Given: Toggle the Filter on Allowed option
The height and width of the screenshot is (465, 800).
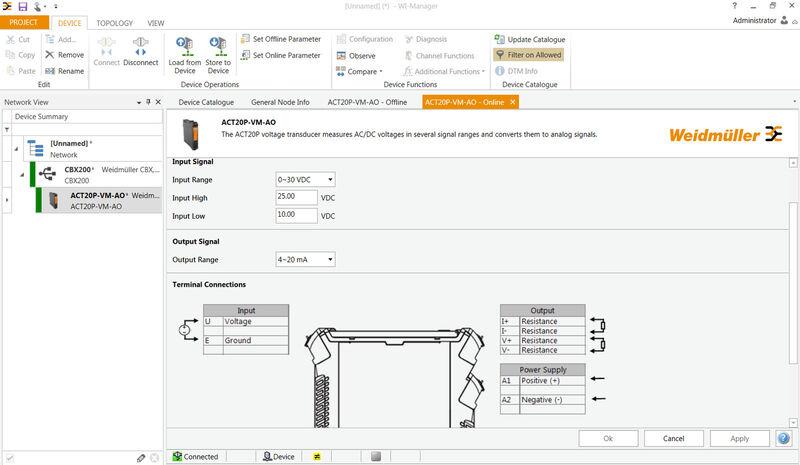Looking at the screenshot, I should coord(528,55).
